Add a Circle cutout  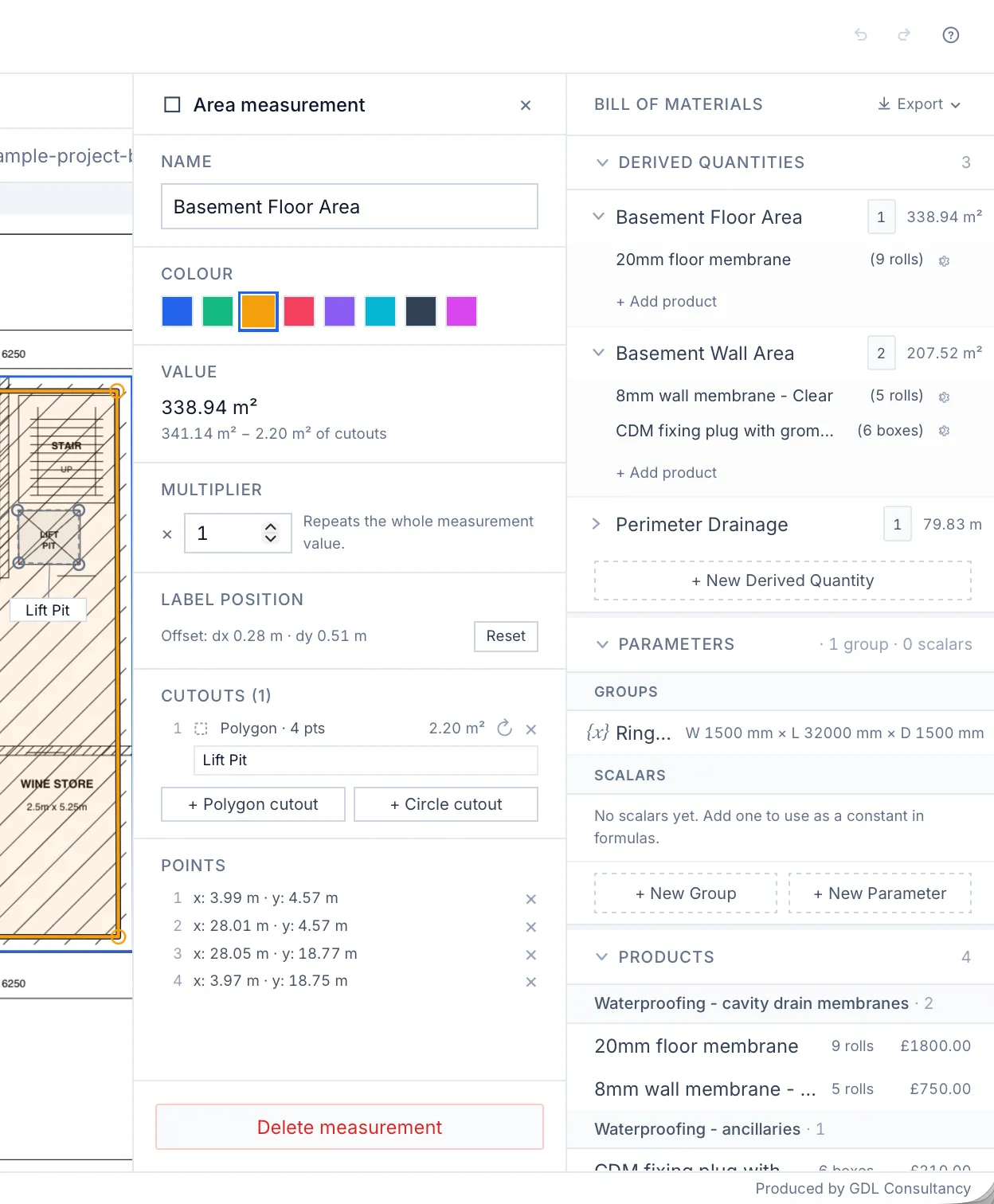[446, 804]
